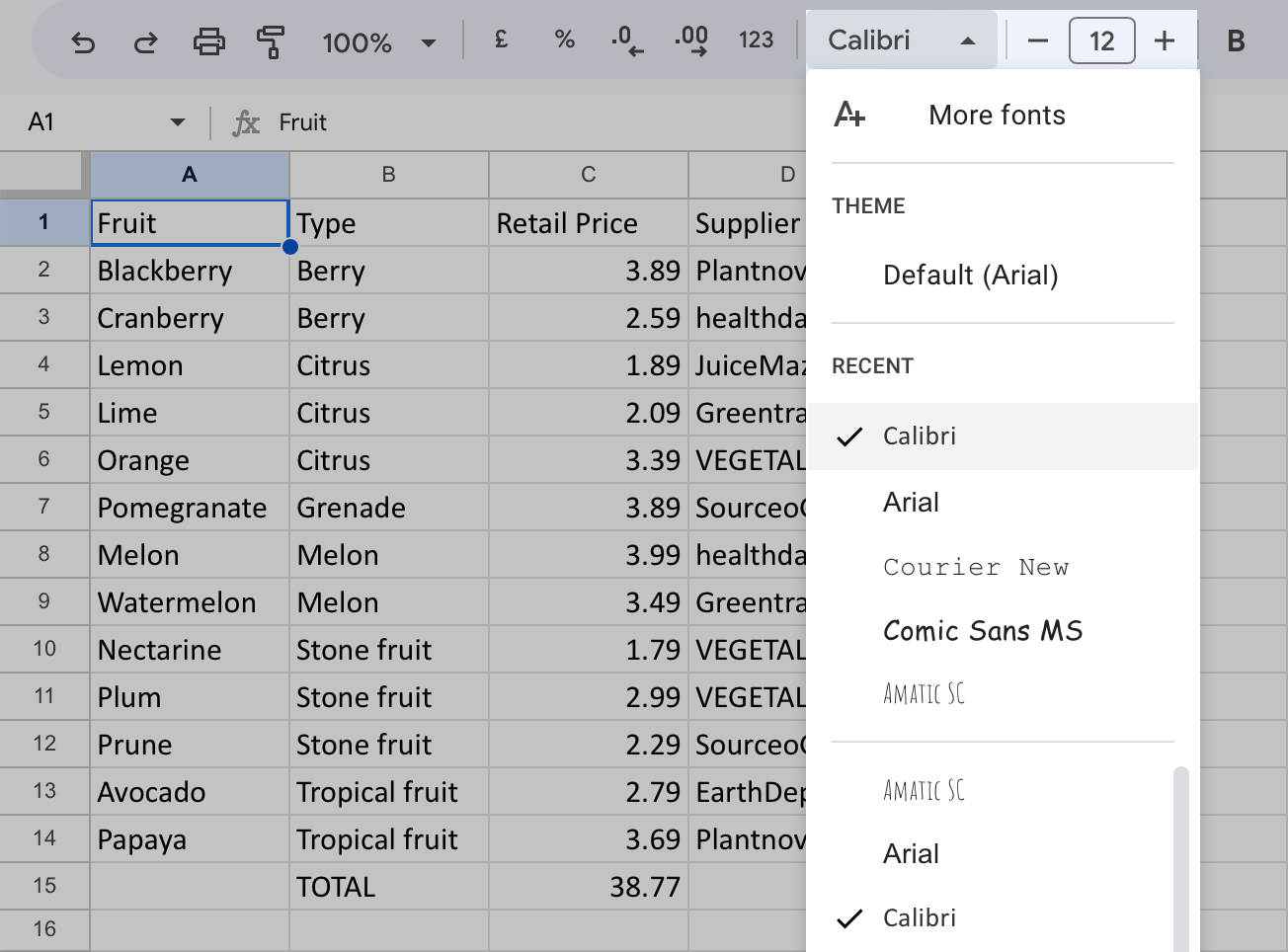
Task: Select Amatic SC below the divider
Action: pos(990,791)
